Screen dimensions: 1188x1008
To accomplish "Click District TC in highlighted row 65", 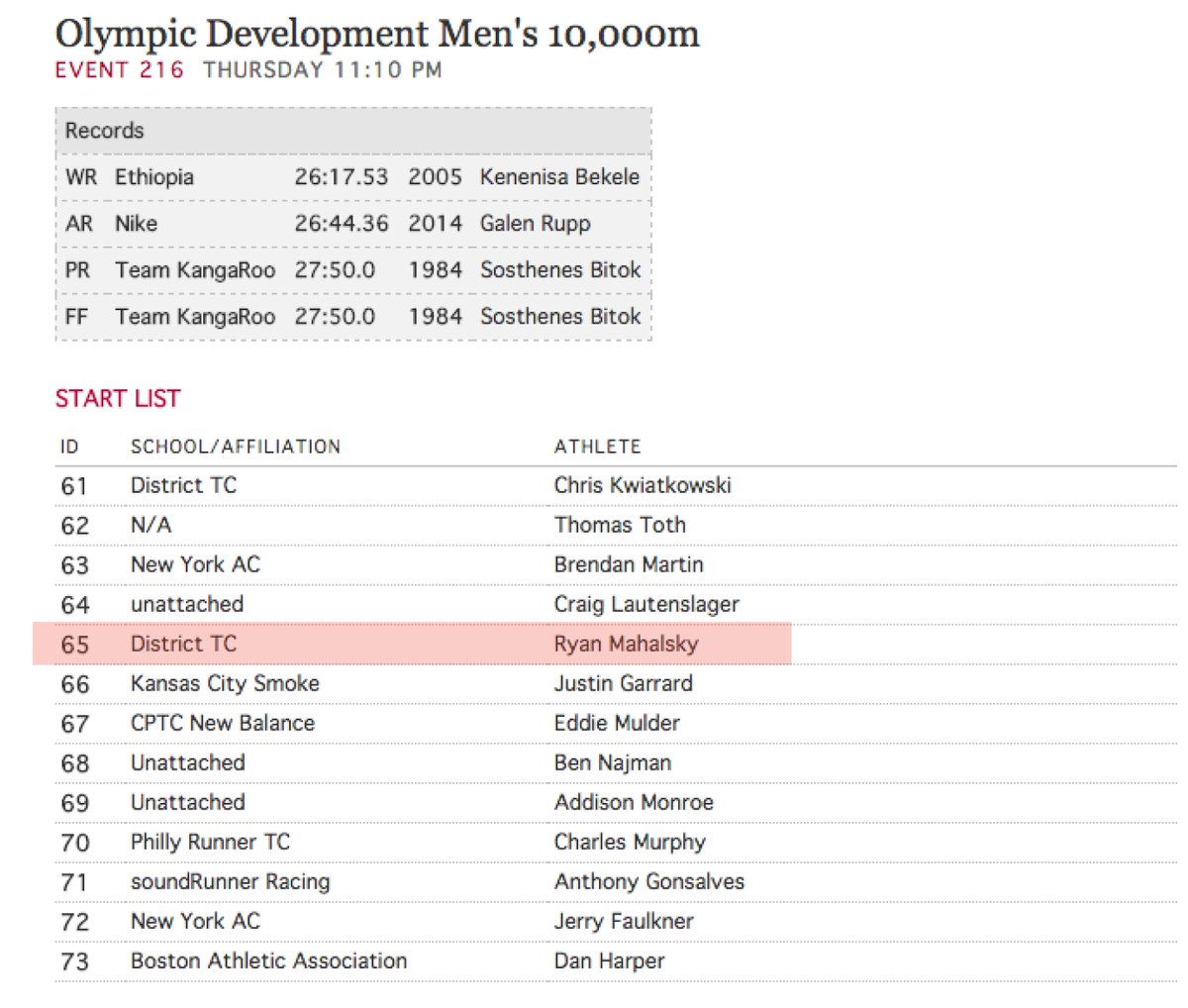I will pos(183,644).
